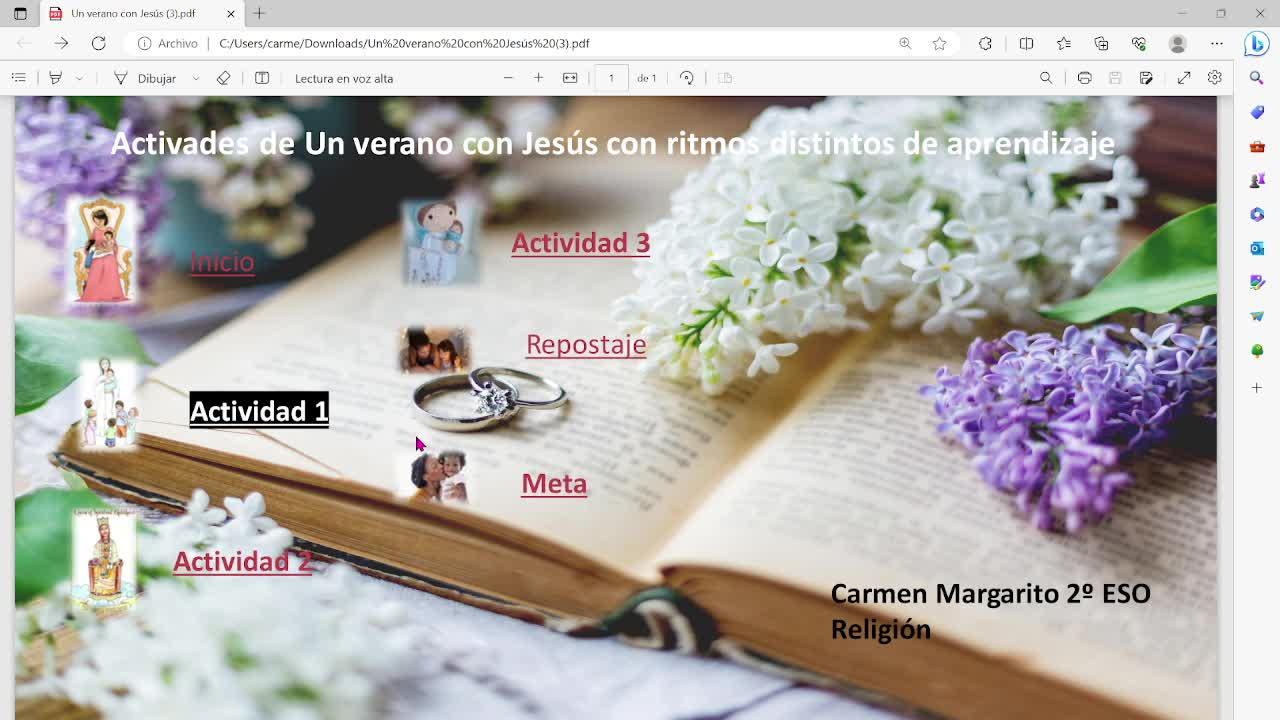Add this page to favorites
The height and width of the screenshot is (720, 1280).
tap(939, 43)
